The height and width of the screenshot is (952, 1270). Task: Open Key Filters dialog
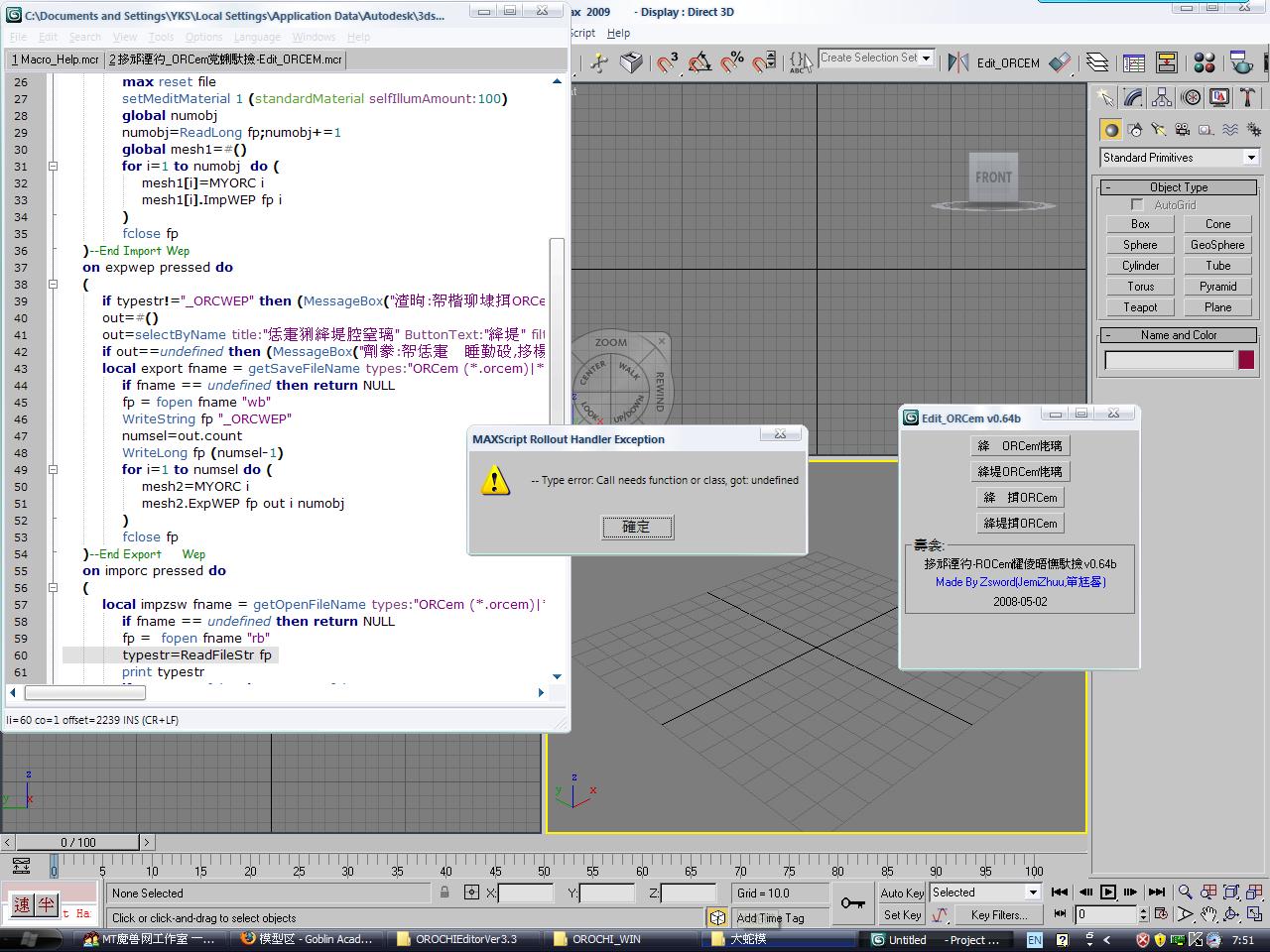click(999, 914)
